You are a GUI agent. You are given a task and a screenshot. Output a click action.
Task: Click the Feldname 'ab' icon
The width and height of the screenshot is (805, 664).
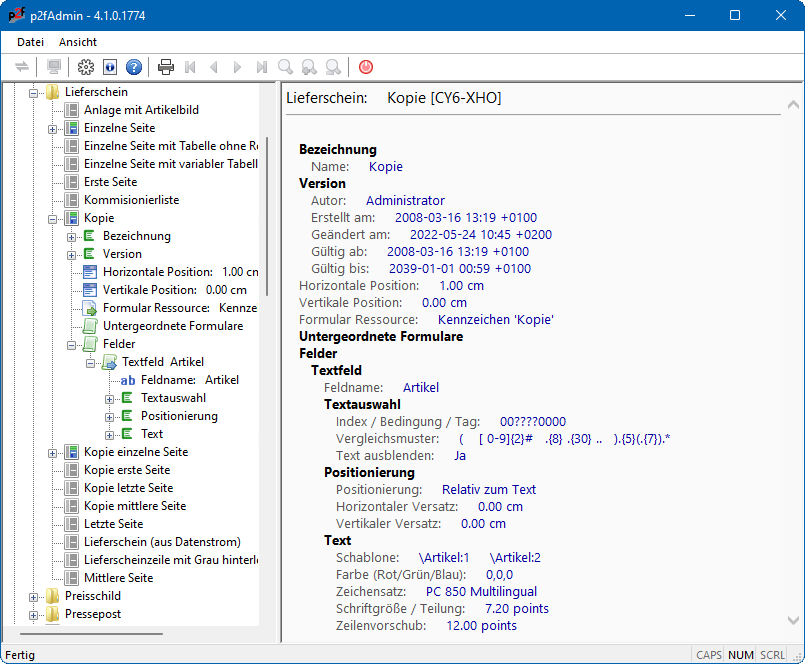pos(128,380)
